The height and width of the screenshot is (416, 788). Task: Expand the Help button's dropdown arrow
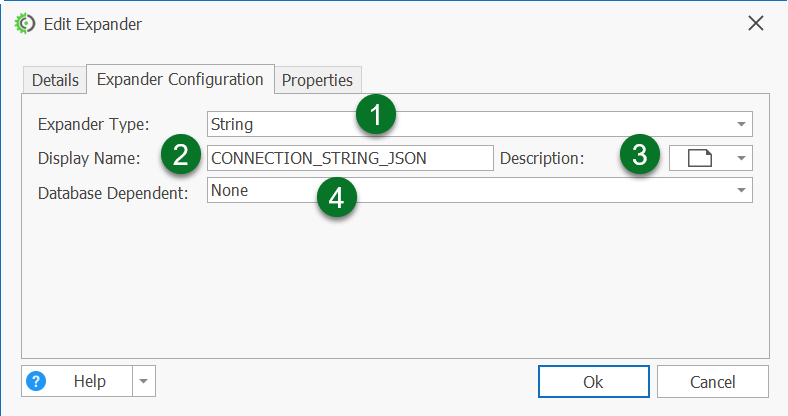(x=145, y=381)
